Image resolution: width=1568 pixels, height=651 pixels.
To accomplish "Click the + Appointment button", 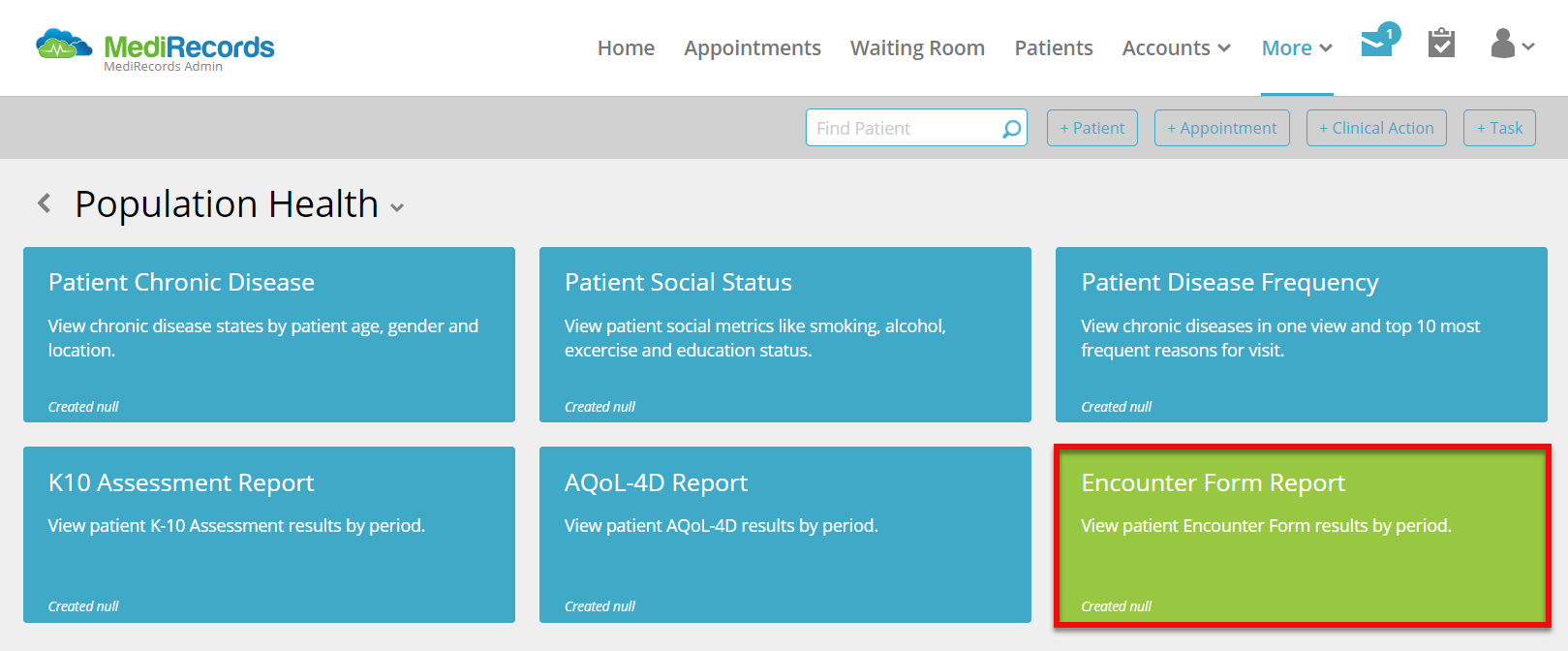I will click(x=1221, y=128).
